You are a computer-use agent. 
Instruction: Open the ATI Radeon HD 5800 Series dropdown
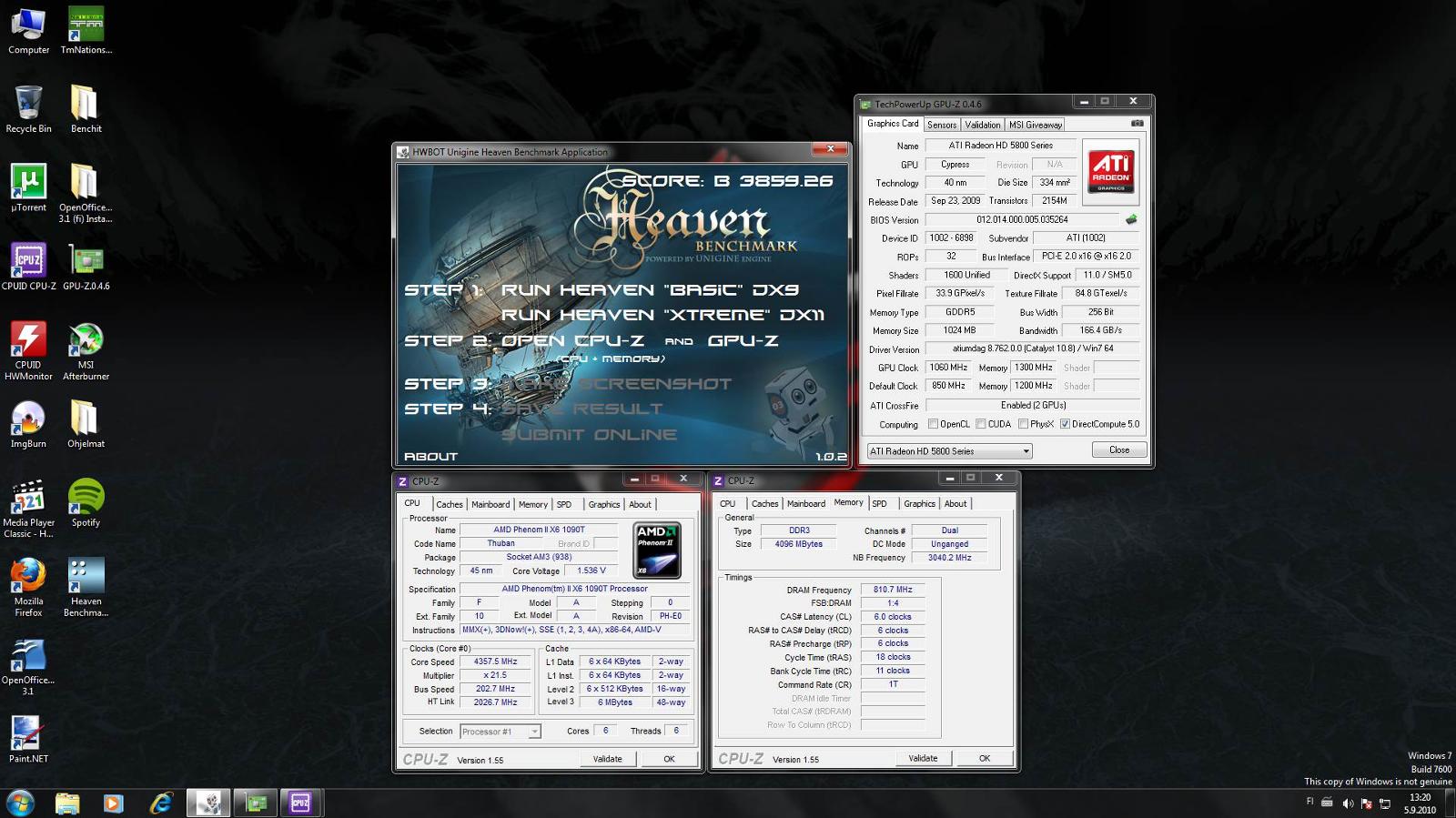tap(949, 451)
